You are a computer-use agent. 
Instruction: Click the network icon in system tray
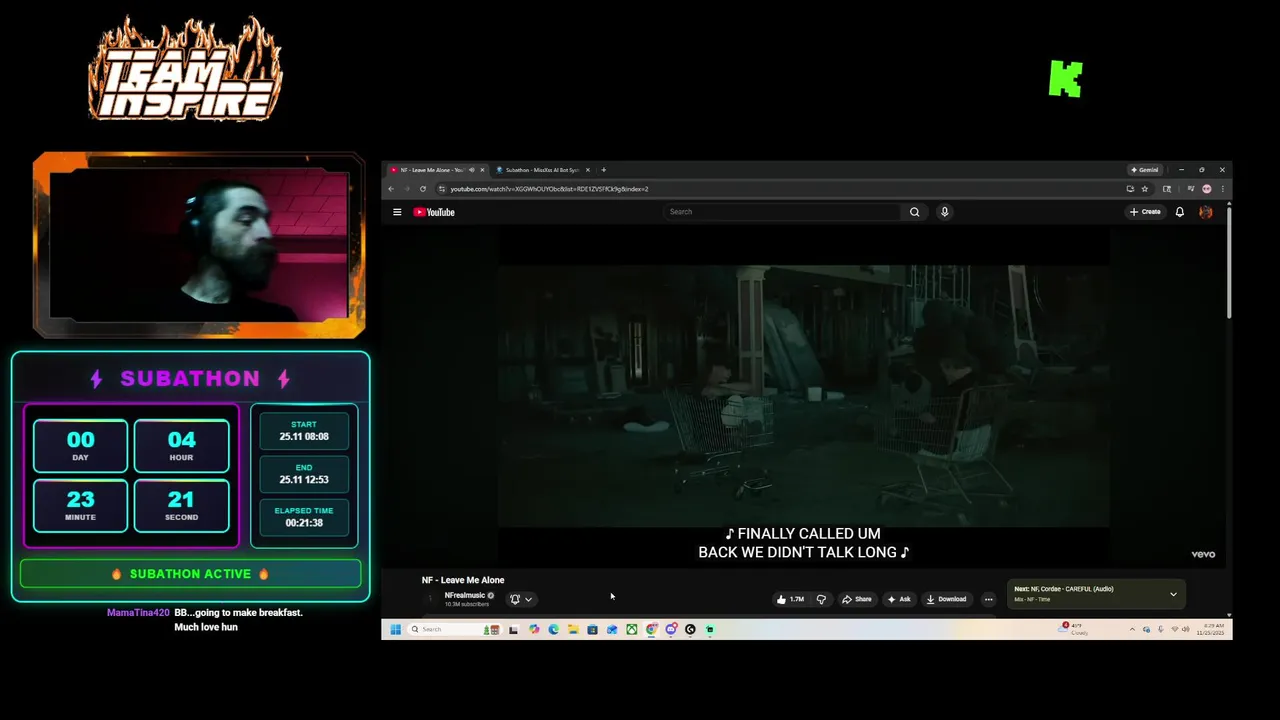click(1174, 629)
